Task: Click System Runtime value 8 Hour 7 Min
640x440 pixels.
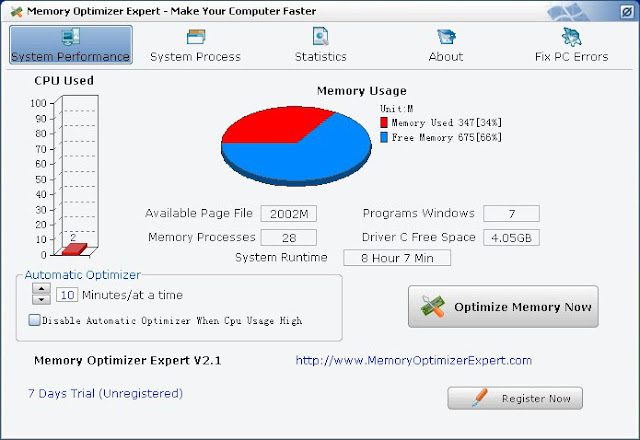Action: pos(397,258)
